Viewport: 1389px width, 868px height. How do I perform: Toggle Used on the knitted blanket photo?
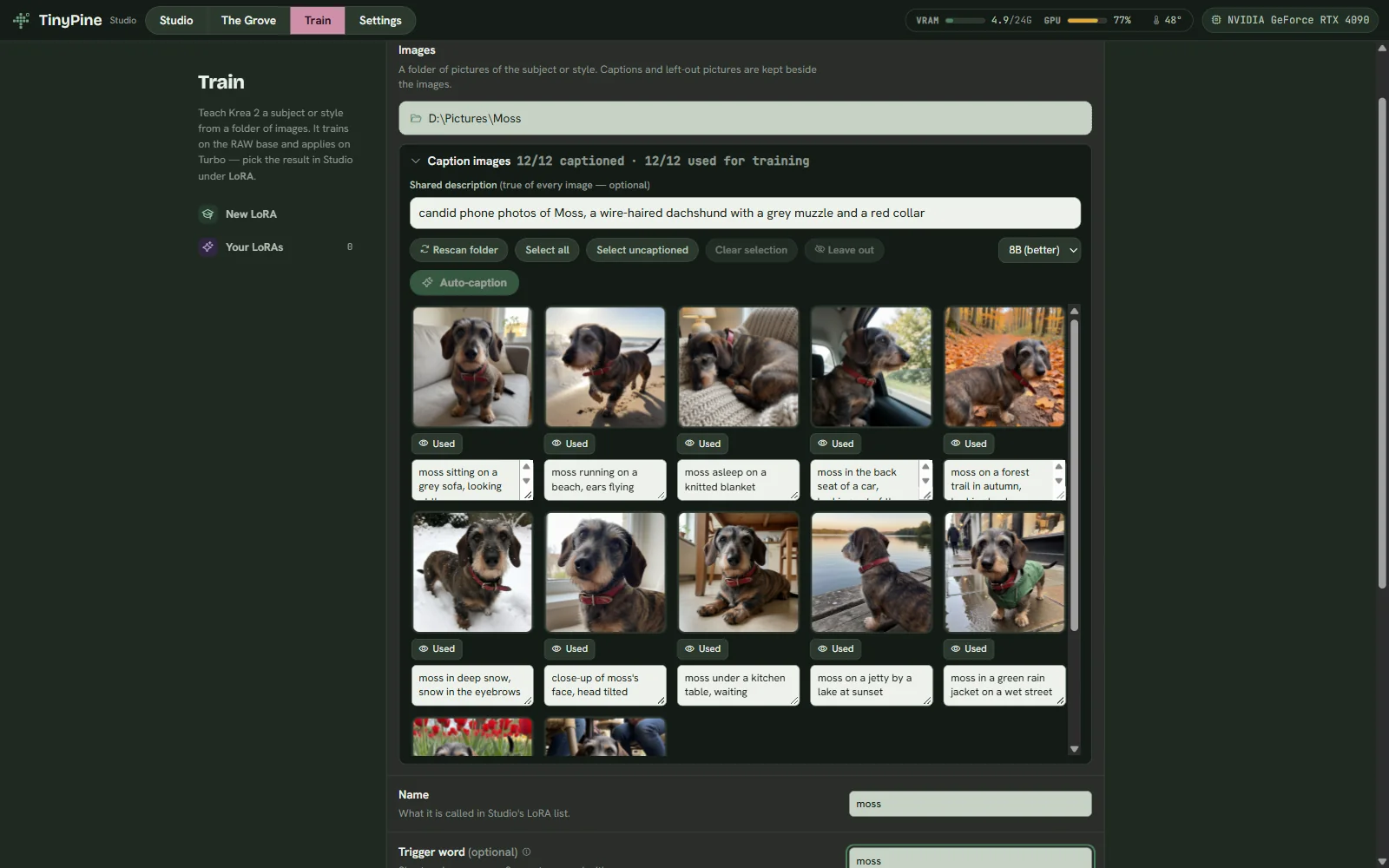703,444
